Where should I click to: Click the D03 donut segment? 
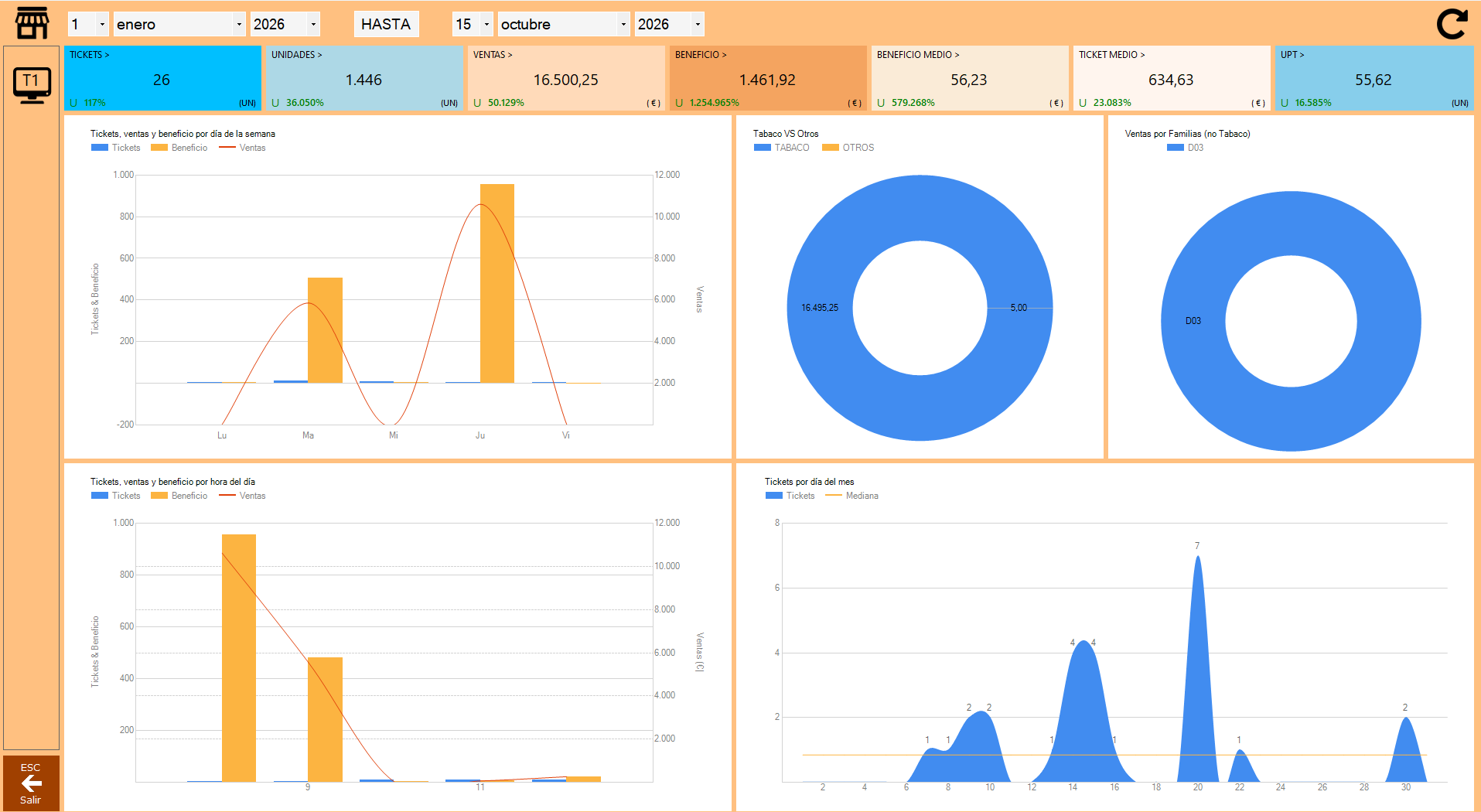(x=1193, y=321)
